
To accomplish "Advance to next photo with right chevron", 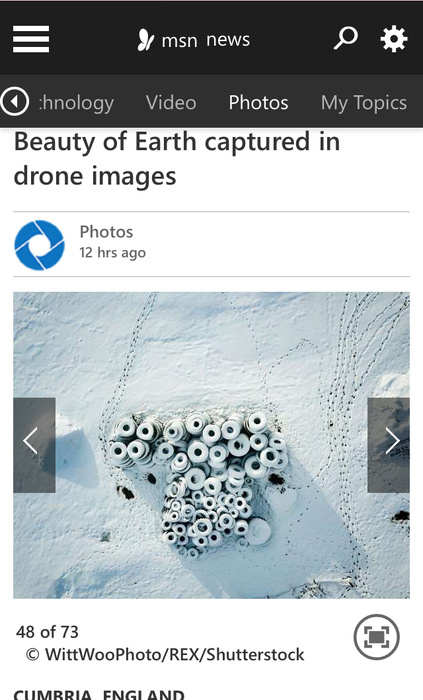I will click(x=388, y=445).
